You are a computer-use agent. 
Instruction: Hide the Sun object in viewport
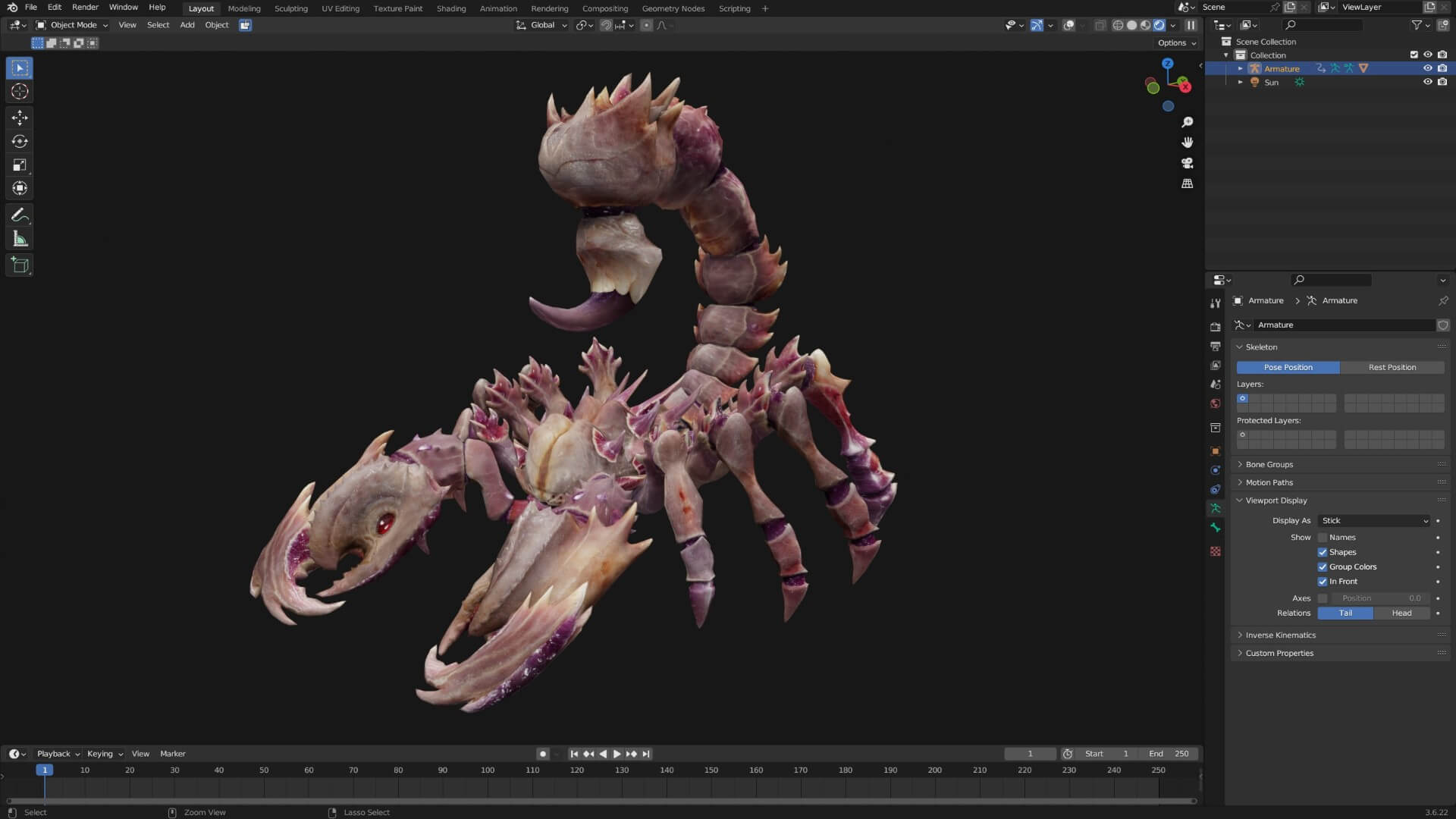click(x=1427, y=82)
